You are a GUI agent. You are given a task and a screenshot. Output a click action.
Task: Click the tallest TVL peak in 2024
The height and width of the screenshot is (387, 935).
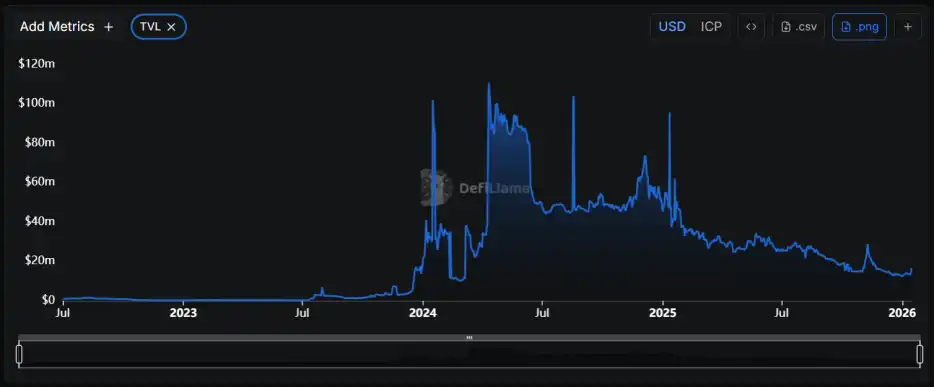(489, 84)
